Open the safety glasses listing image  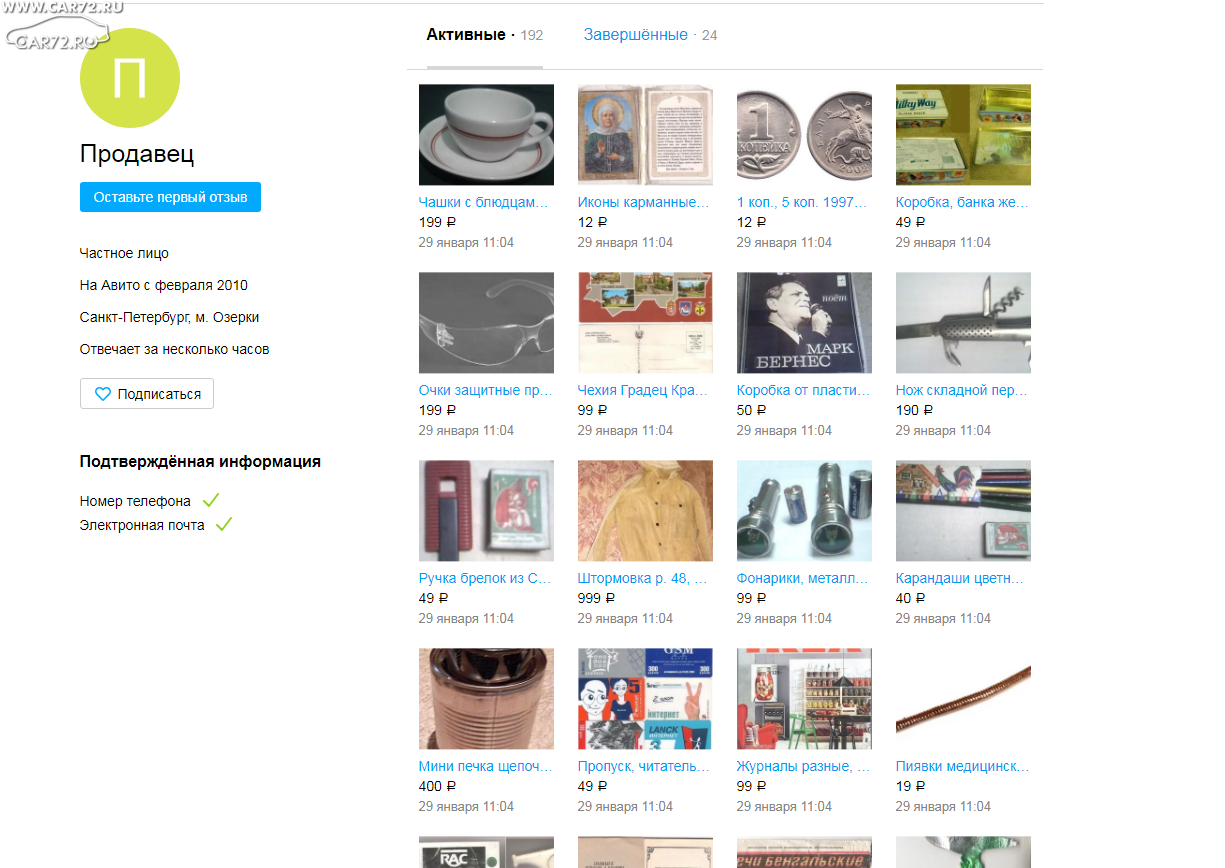[x=486, y=323]
